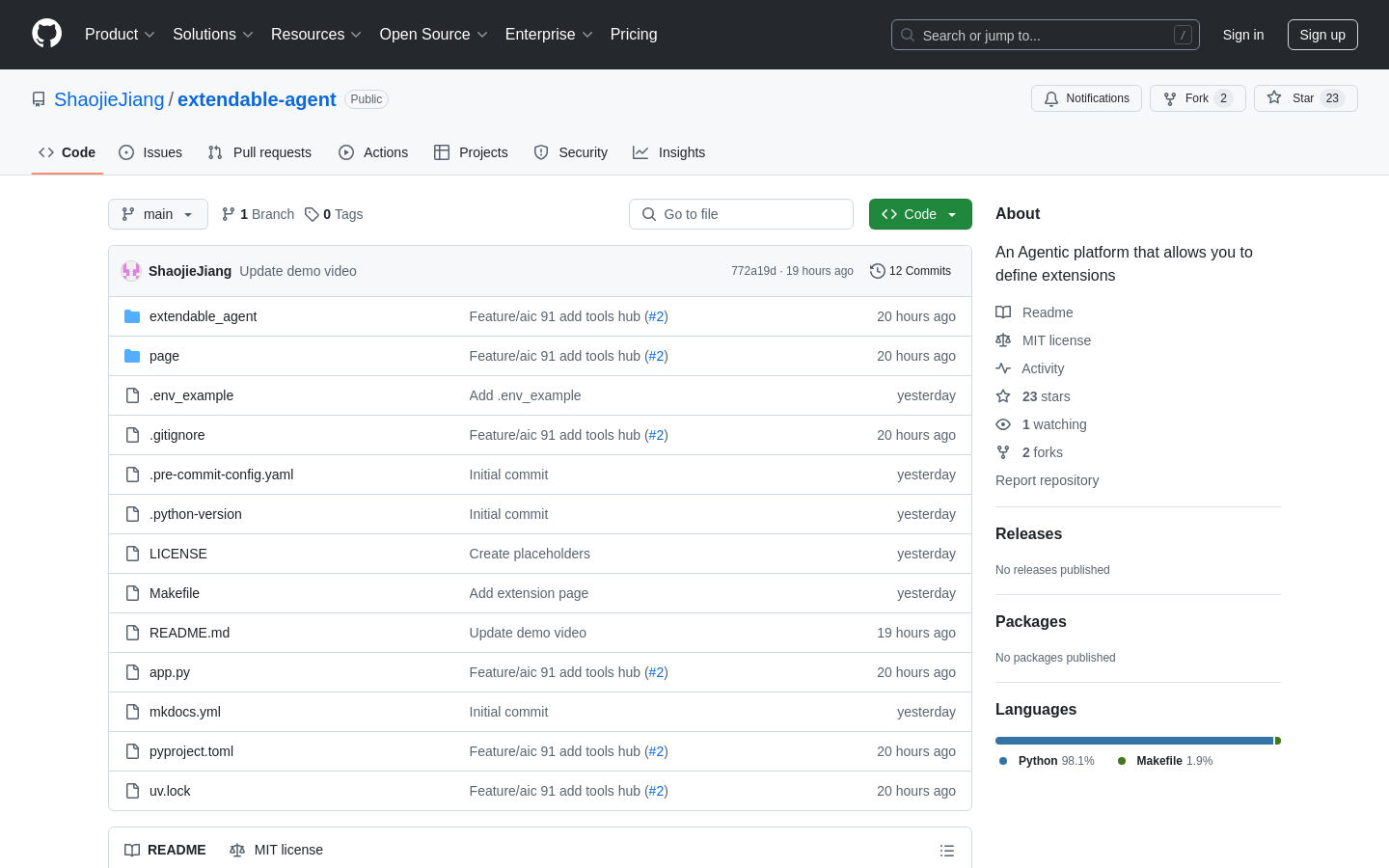Switch to the Insights tab
1389x868 pixels.
(669, 152)
